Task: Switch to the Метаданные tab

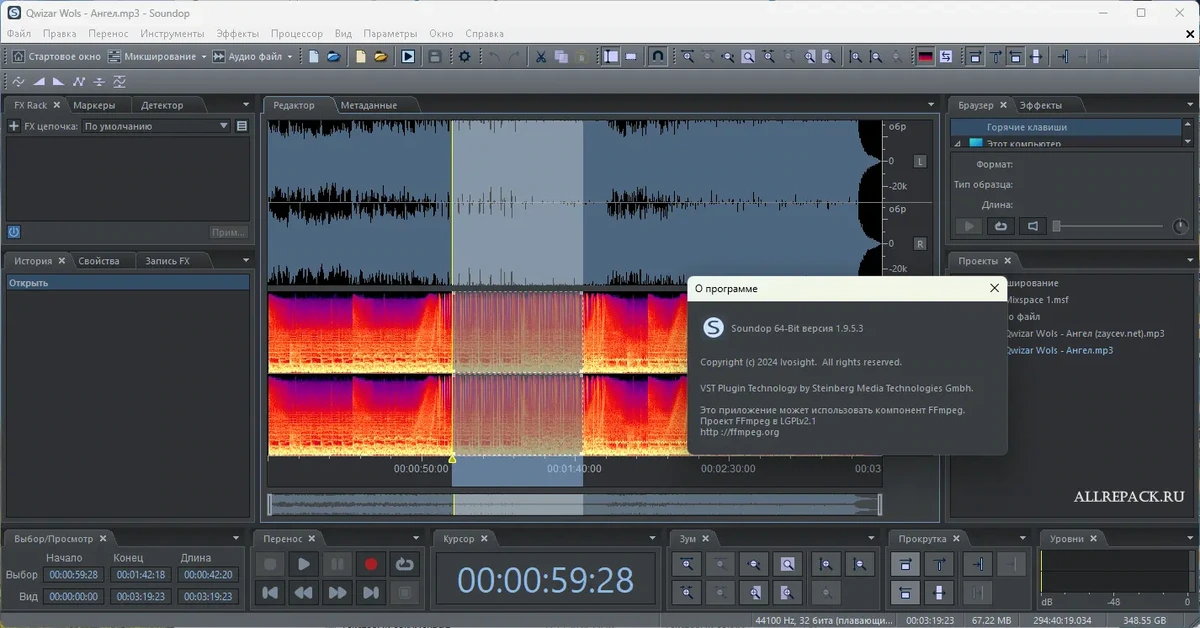Action: [368, 105]
